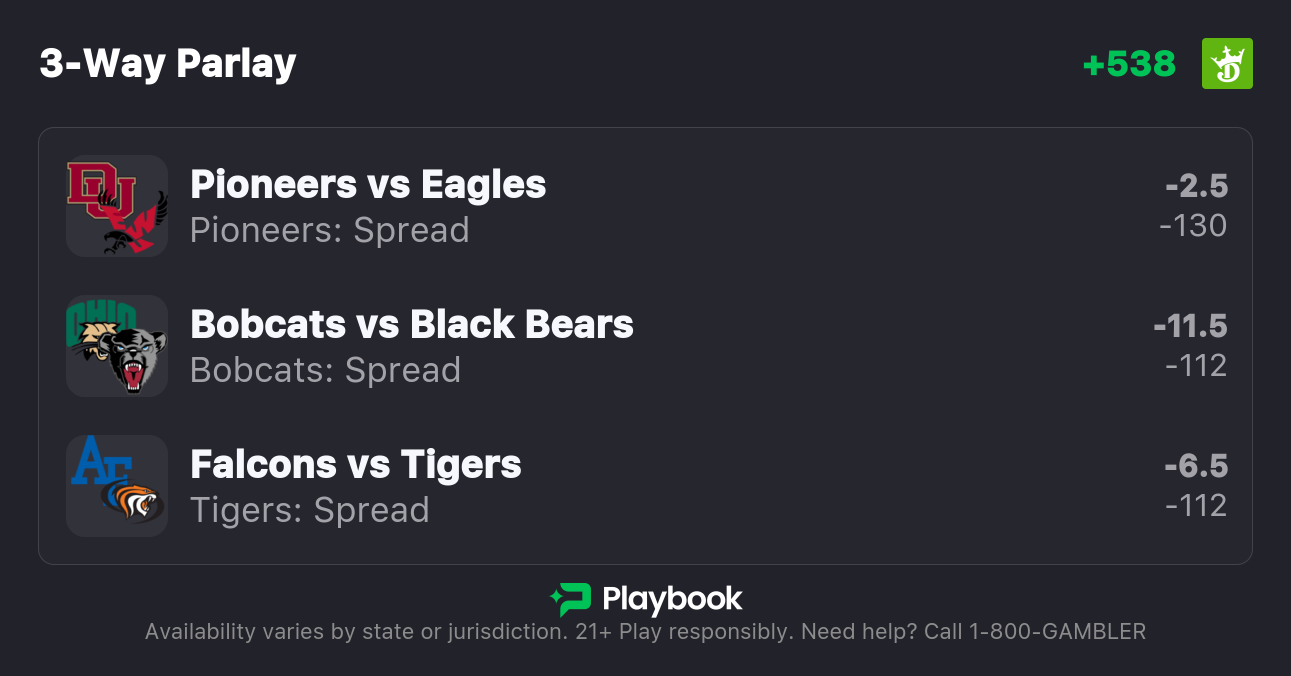Click the Falcons vs Tigers team logo
Screen dimensions: 1291x676
coord(117,486)
